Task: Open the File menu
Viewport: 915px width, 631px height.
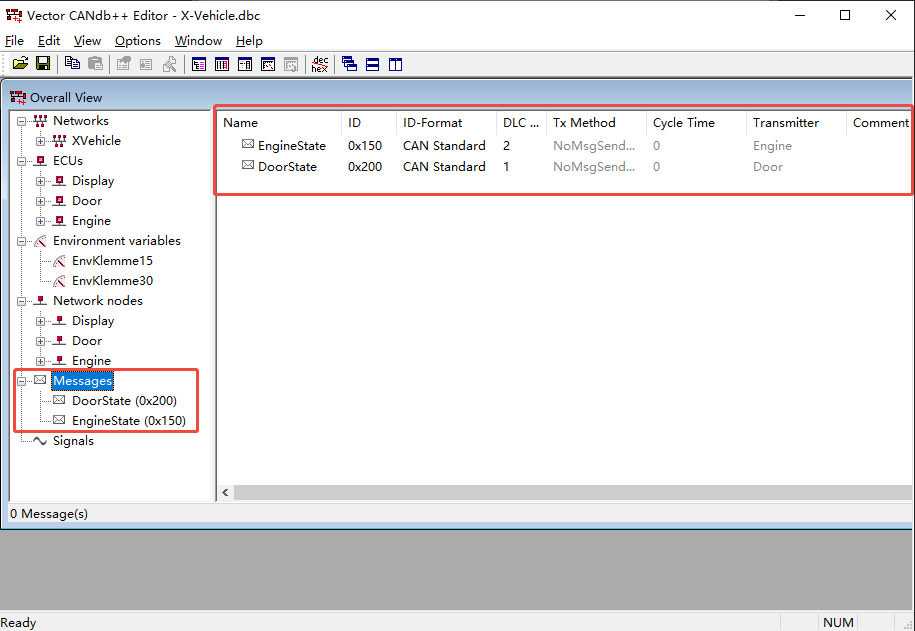Action: pyautogui.click(x=14, y=41)
